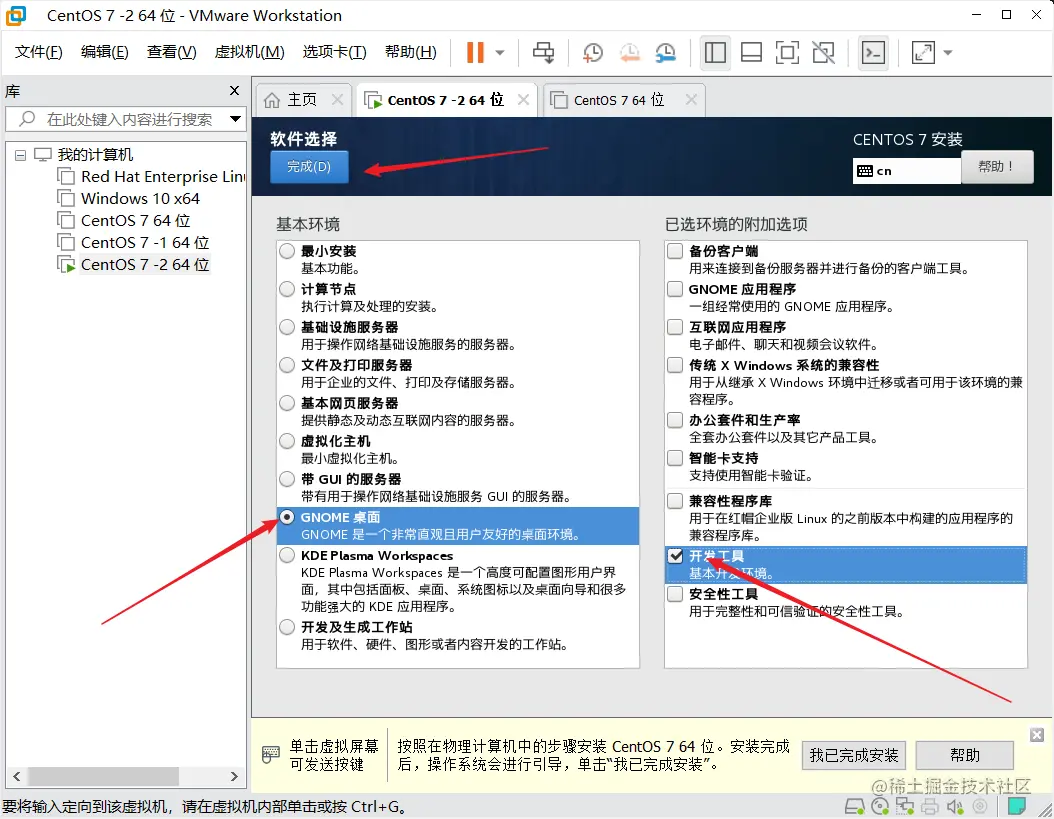Click the hard disk status bar icon
Viewport: 1054px width, 819px height.
[854, 806]
